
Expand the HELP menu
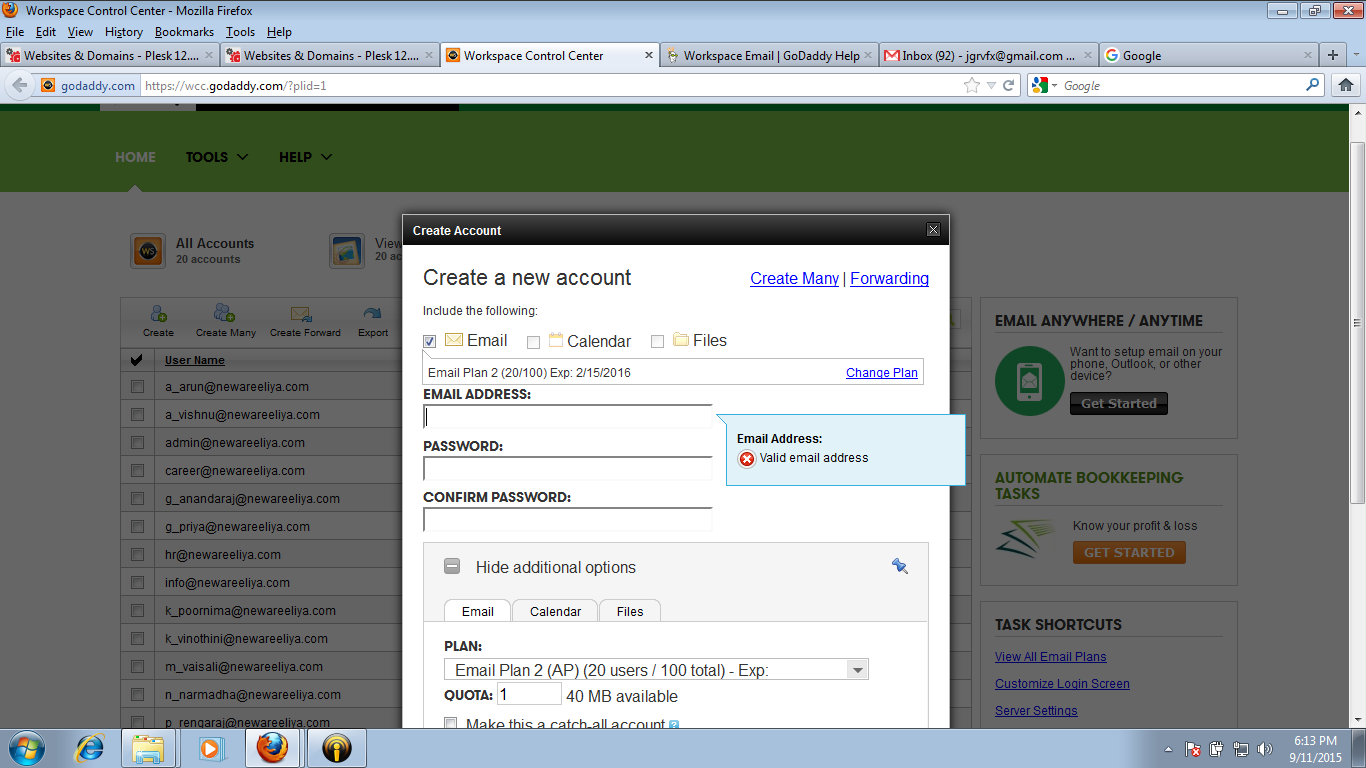[305, 157]
